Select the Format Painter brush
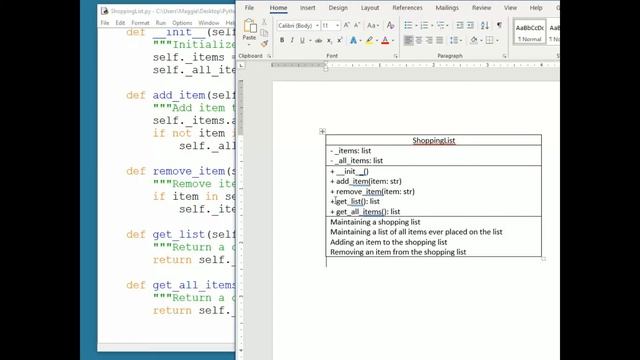This screenshot has width=640, height=360. pos(264,43)
